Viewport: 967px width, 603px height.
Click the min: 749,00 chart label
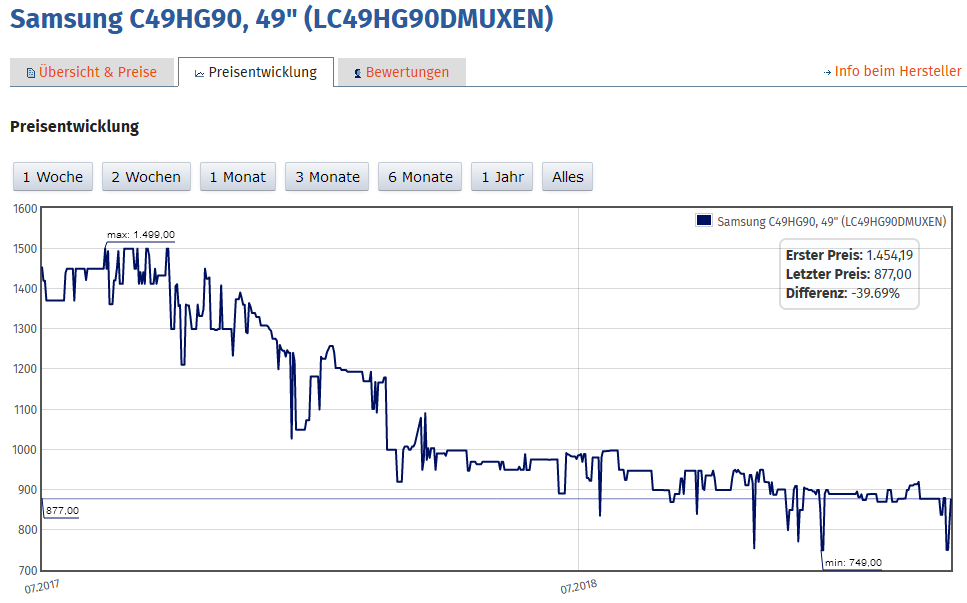(x=854, y=562)
